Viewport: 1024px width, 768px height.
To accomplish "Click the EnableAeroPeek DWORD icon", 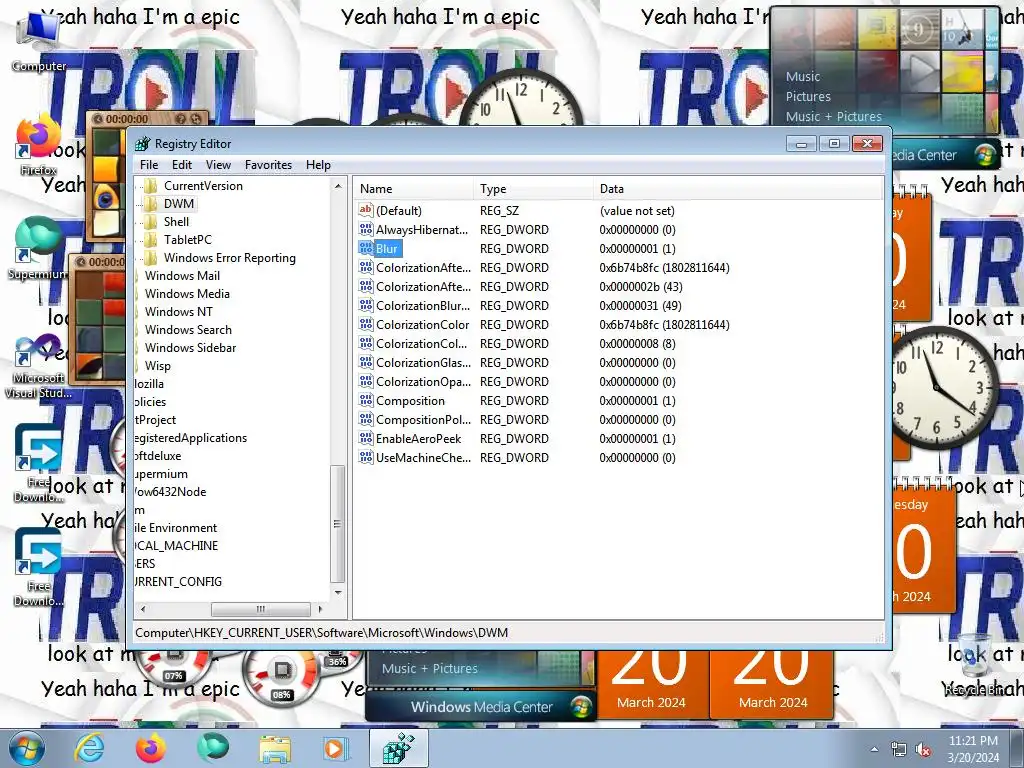I will coord(366,438).
